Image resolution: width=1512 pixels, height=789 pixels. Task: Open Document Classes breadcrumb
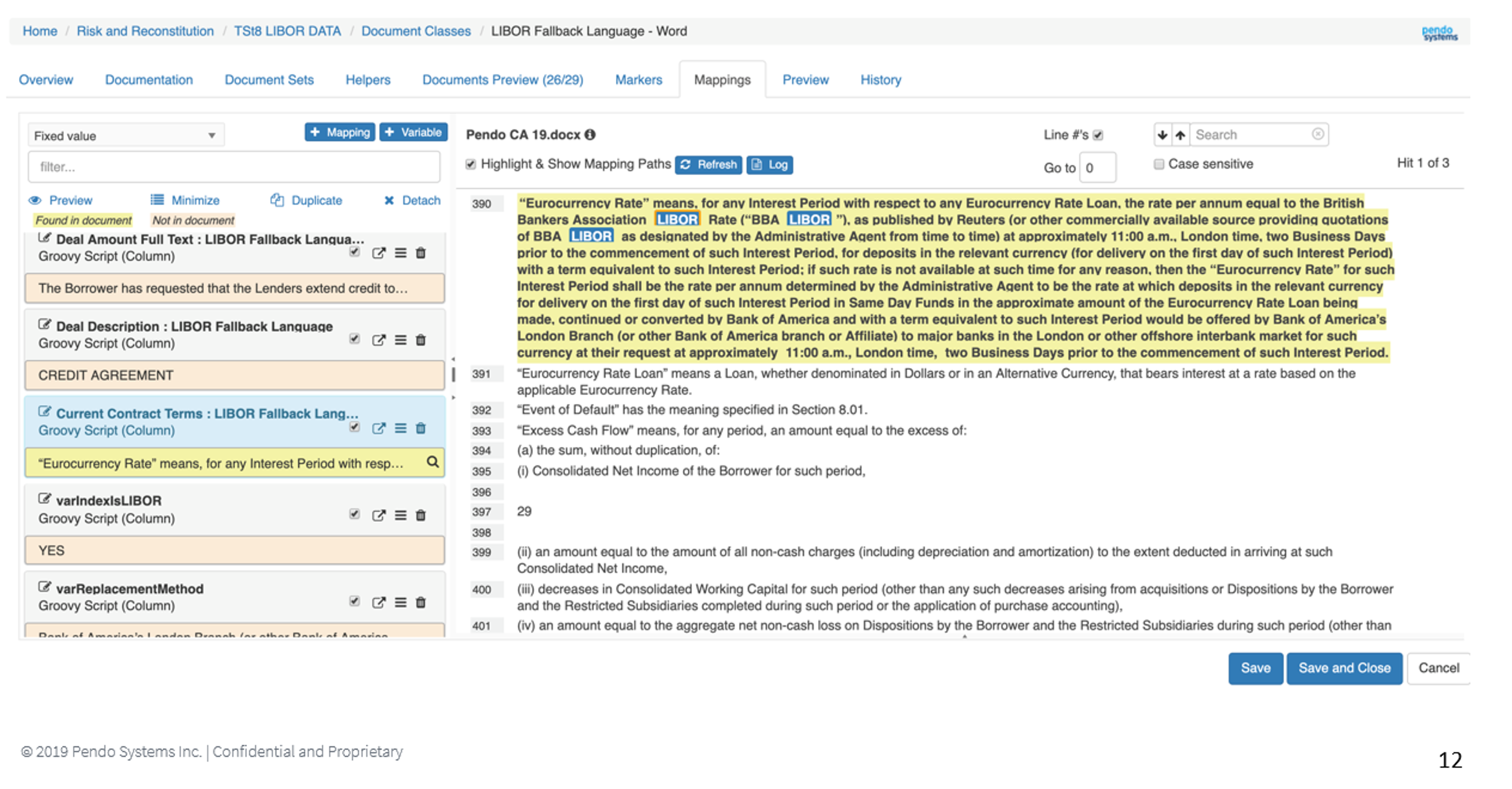click(416, 31)
